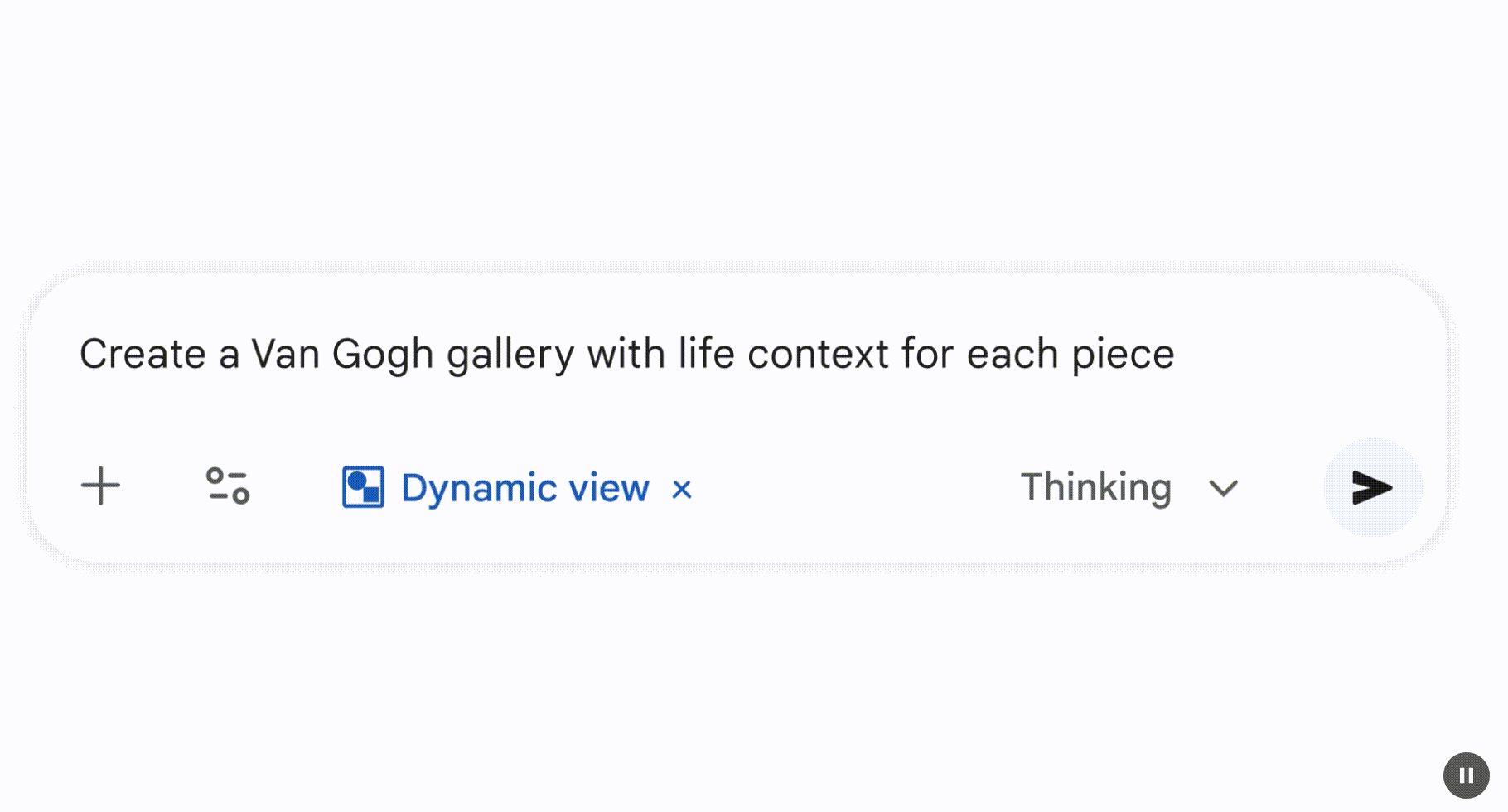Expand the chevron beside Thinking
This screenshot has width=1508, height=812.
(1223, 488)
